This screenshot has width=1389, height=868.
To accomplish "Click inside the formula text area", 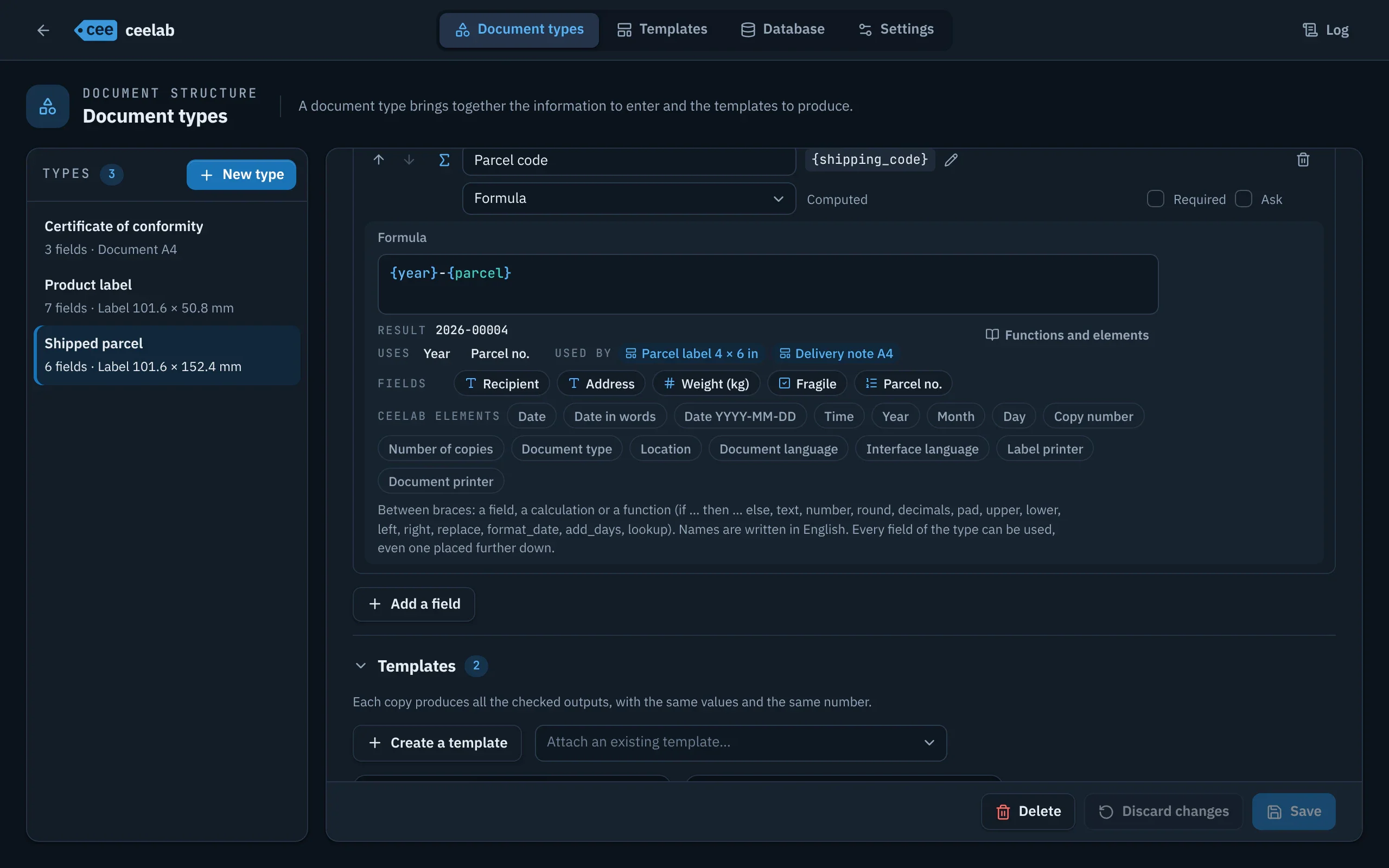I will pos(767,285).
